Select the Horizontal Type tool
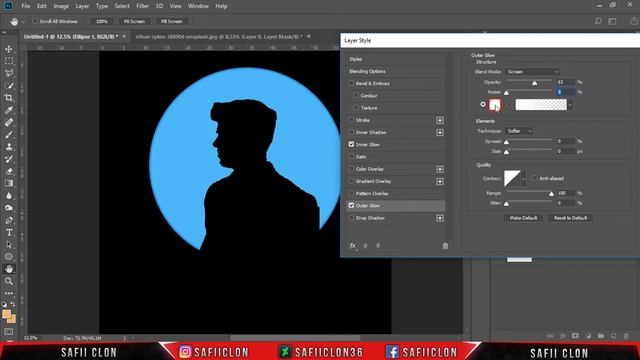 coord(9,233)
